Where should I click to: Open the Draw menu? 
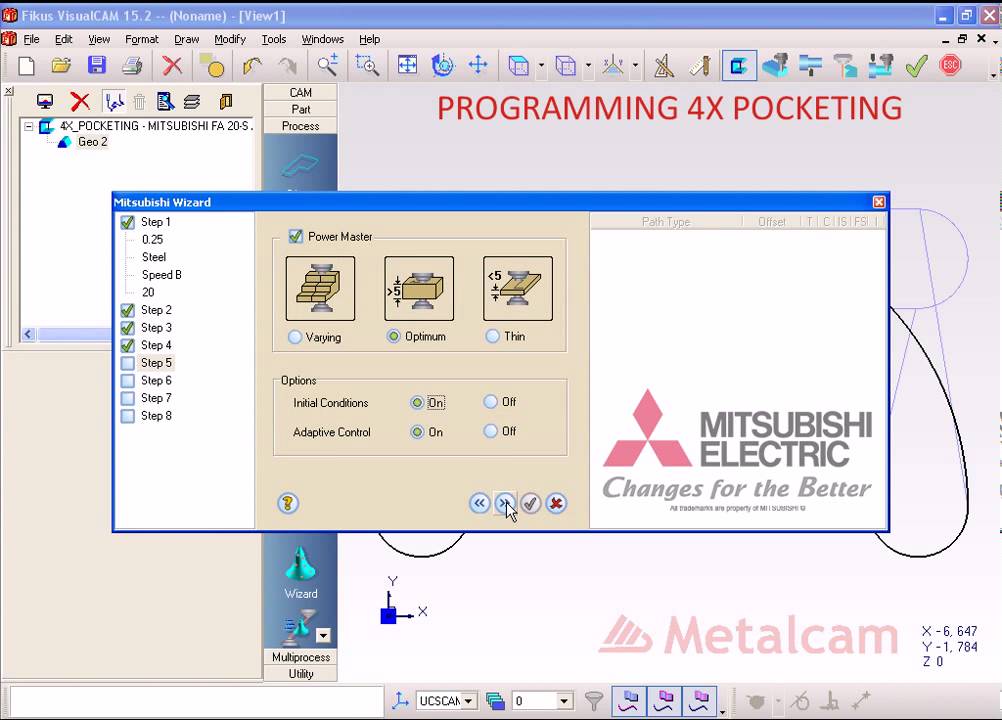coord(187,39)
